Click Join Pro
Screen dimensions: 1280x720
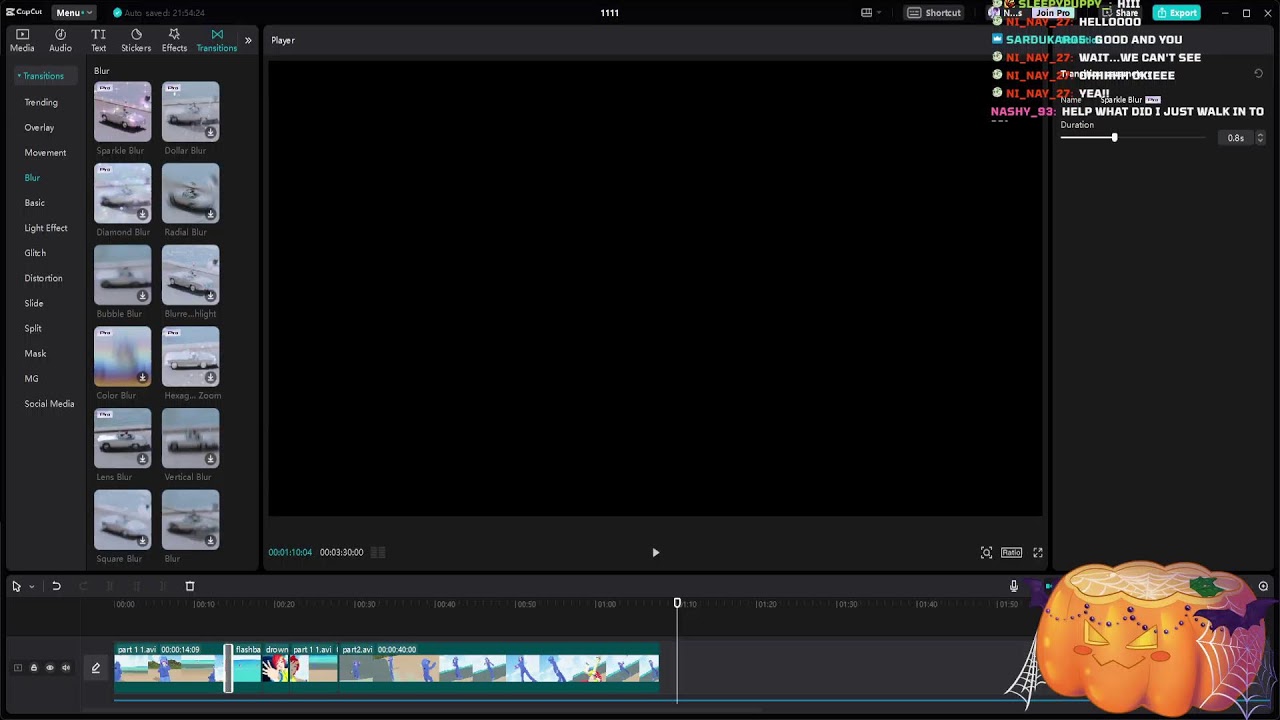click(1052, 13)
